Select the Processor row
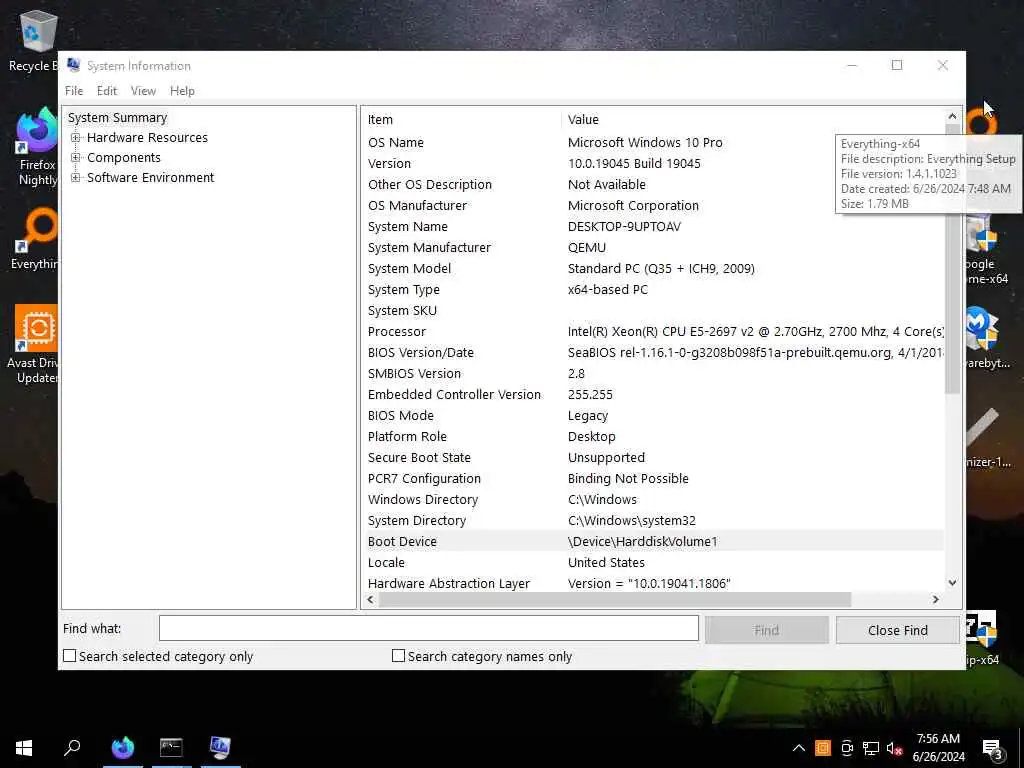This screenshot has width=1024, height=768. (x=653, y=332)
